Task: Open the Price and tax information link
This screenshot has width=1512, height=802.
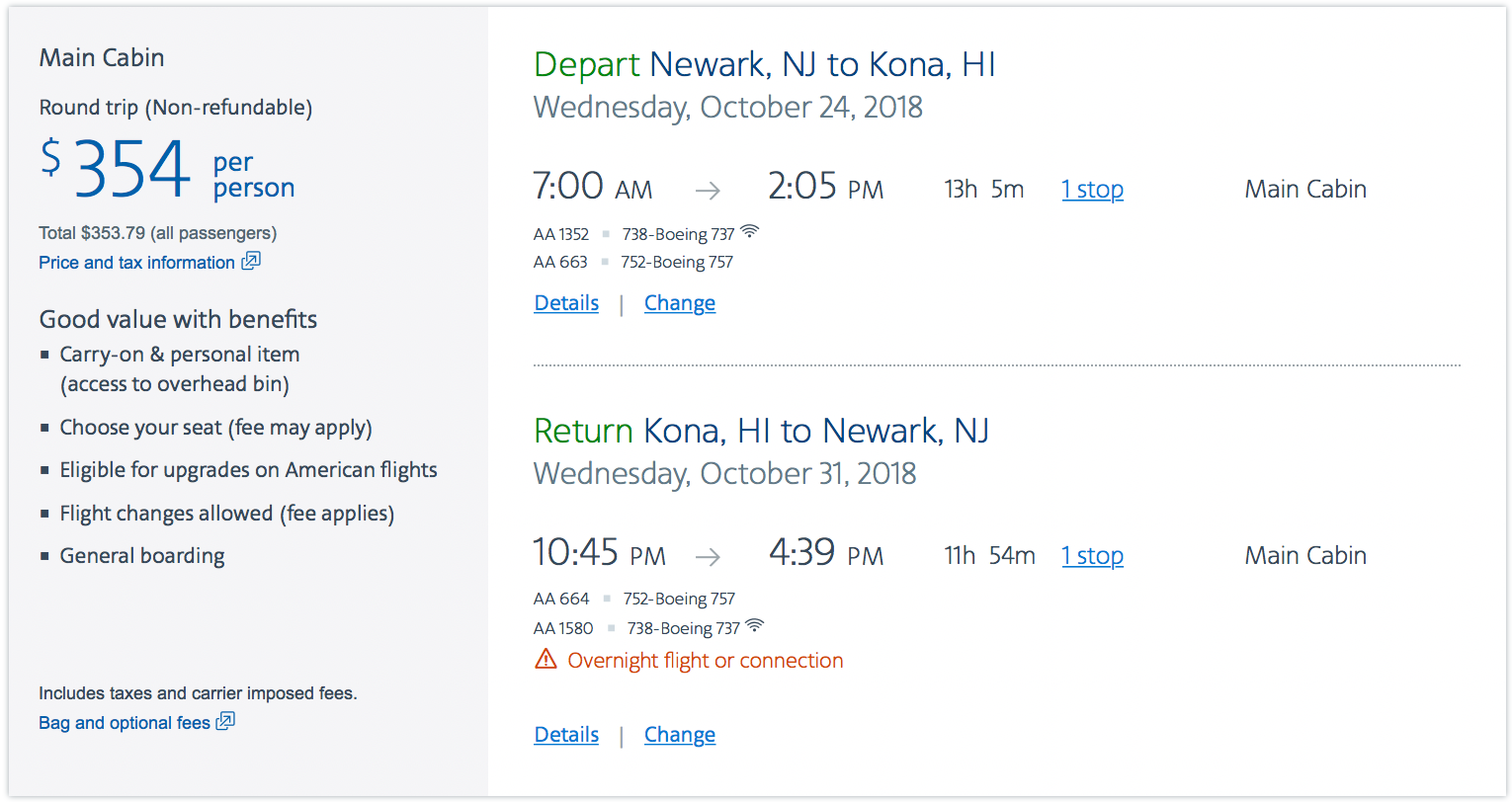Action: click(x=136, y=263)
